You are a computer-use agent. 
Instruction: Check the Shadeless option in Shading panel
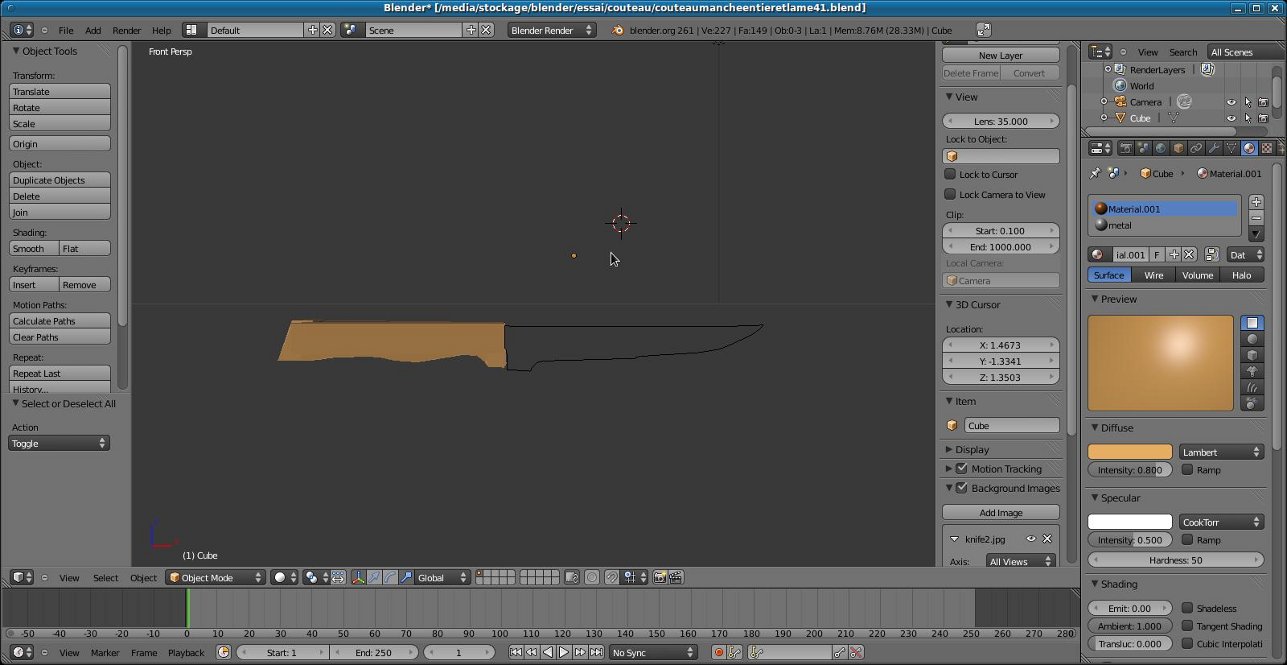click(1190, 608)
